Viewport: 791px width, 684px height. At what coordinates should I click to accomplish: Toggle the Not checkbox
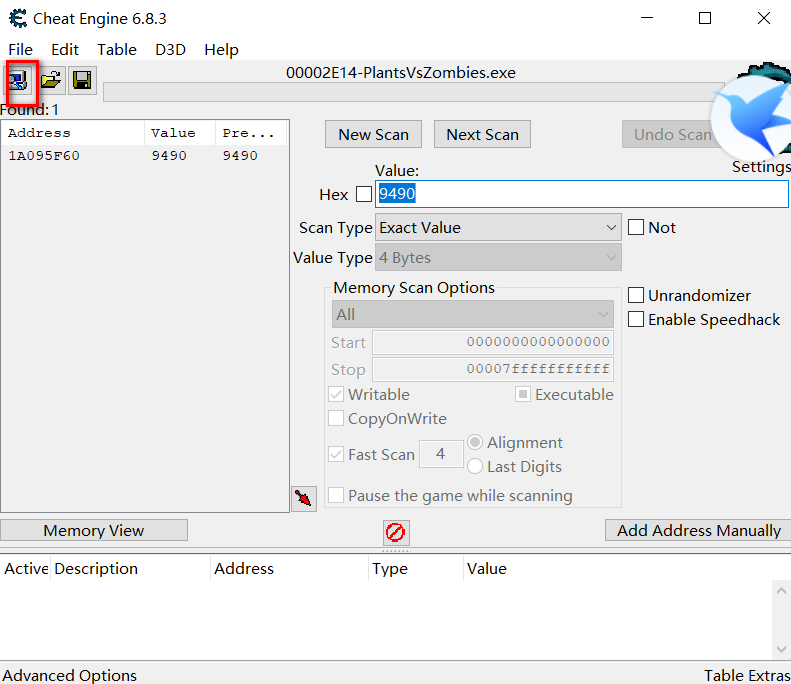click(x=636, y=228)
